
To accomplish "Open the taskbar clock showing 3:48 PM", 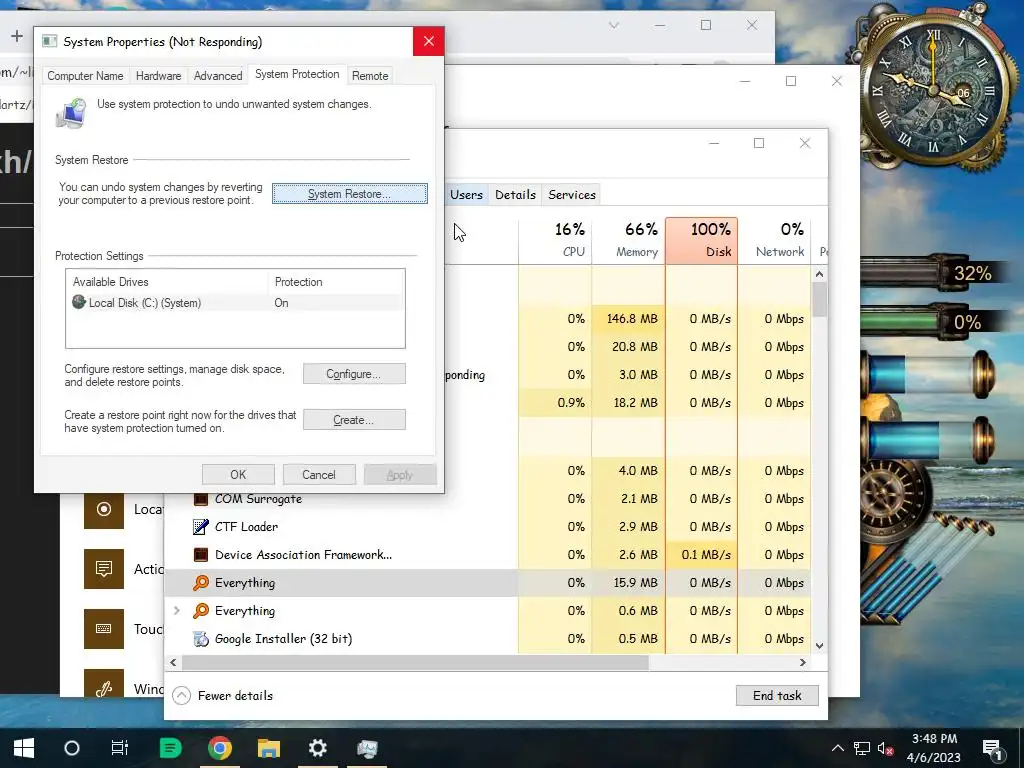I will coord(934,748).
